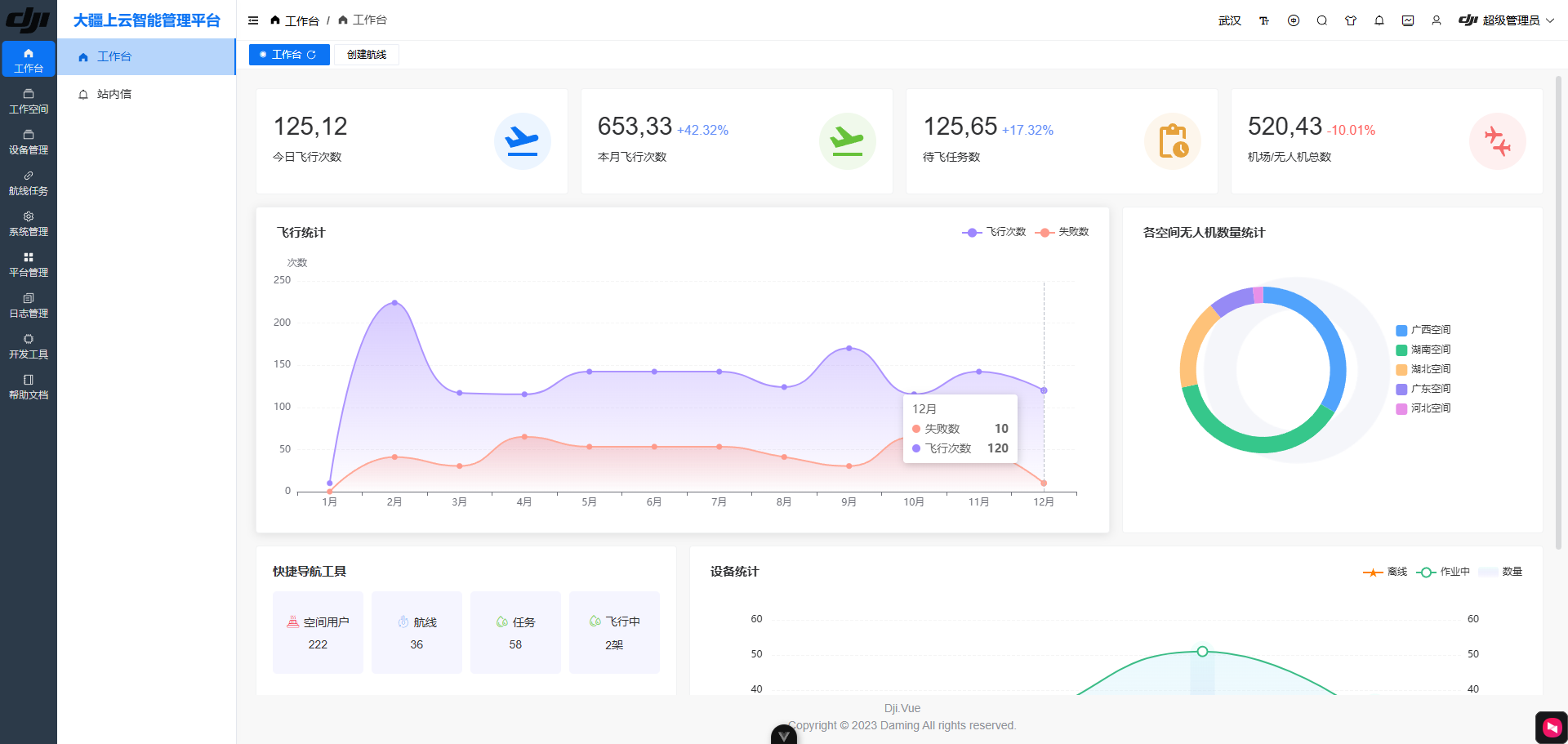This screenshot has width=1568, height=744.
Task: Expand the 超级管理员 user dropdown
Action: click(x=1506, y=20)
